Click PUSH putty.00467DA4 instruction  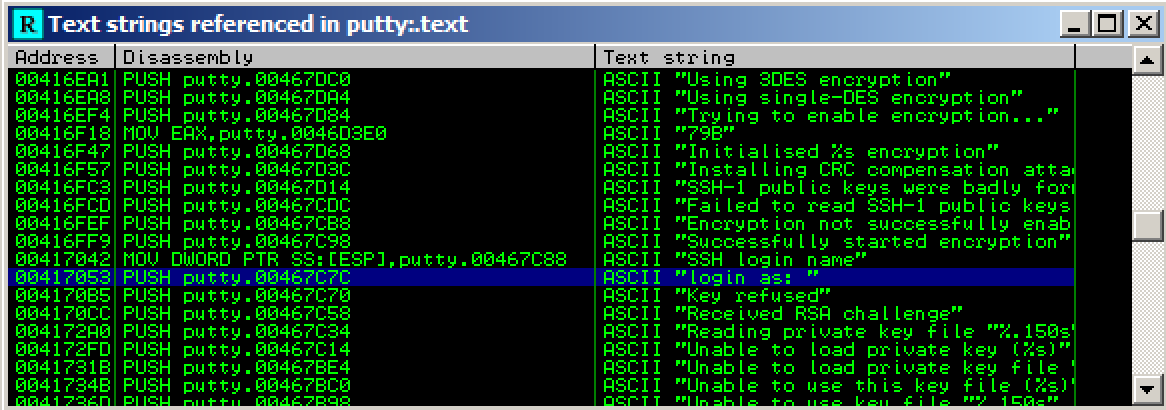(x=236, y=97)
